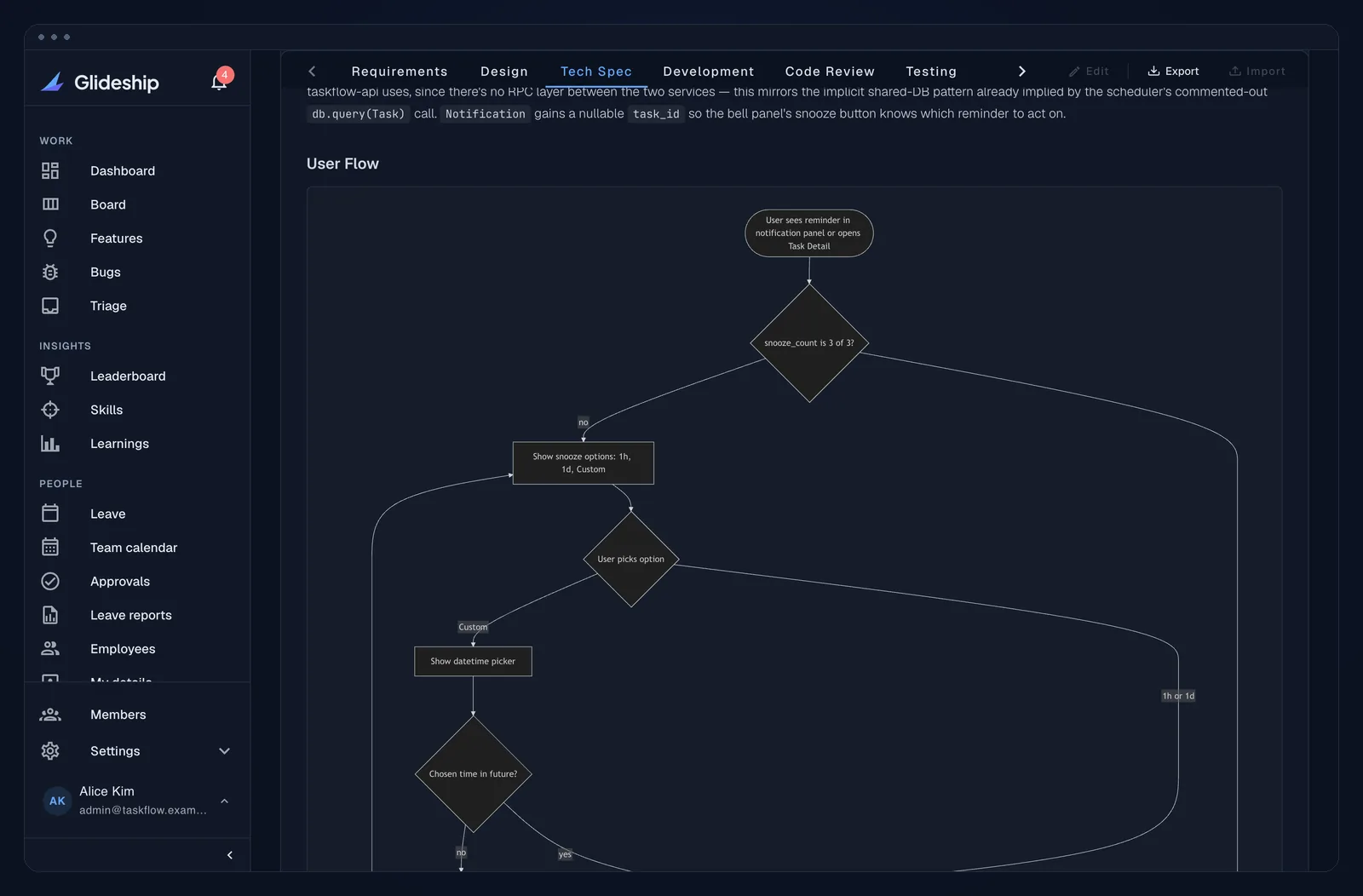Expand the Alice Kim account menu
Screen dimensions: 1363x896
(224, 801)
